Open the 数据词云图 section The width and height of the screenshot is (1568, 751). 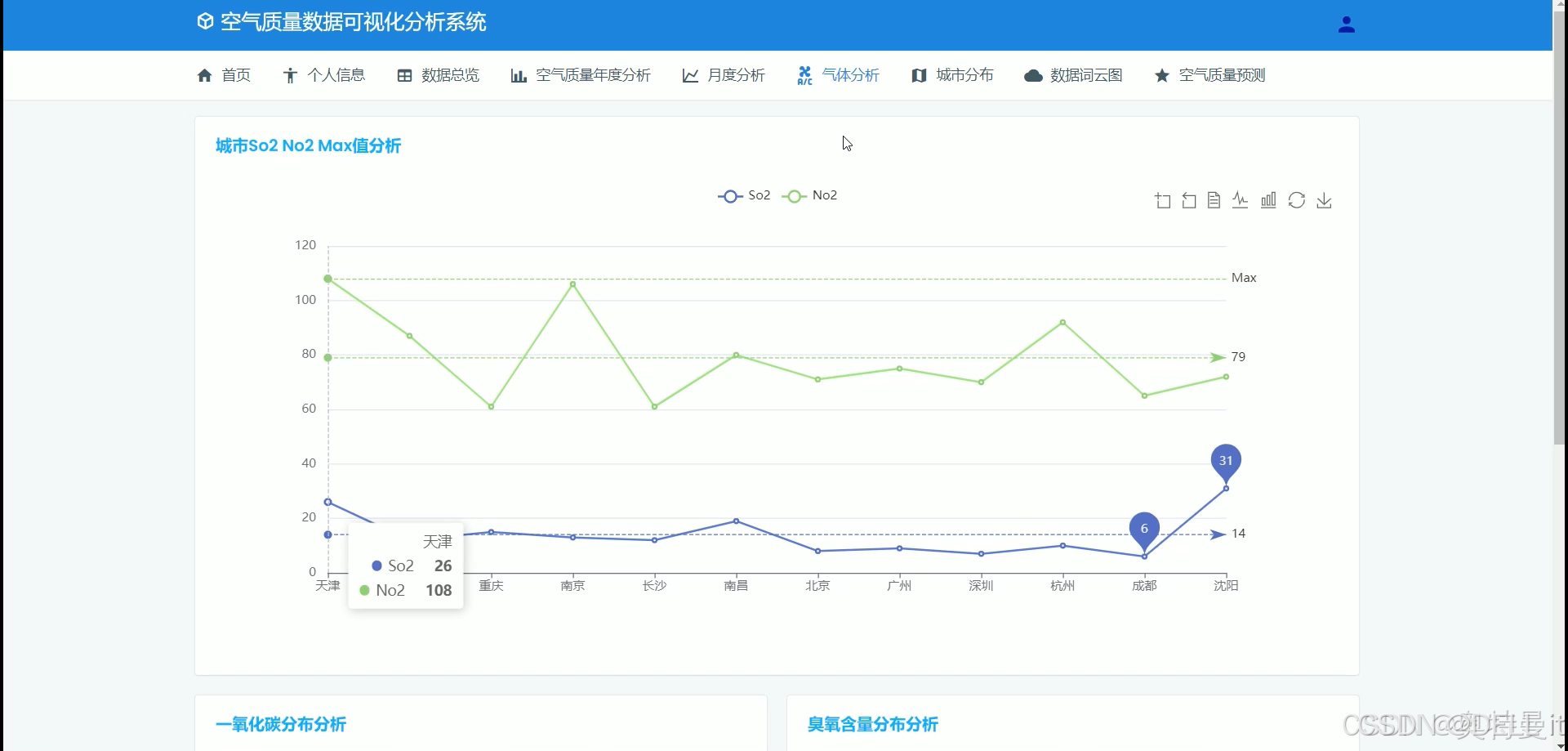click(1072, 75)
